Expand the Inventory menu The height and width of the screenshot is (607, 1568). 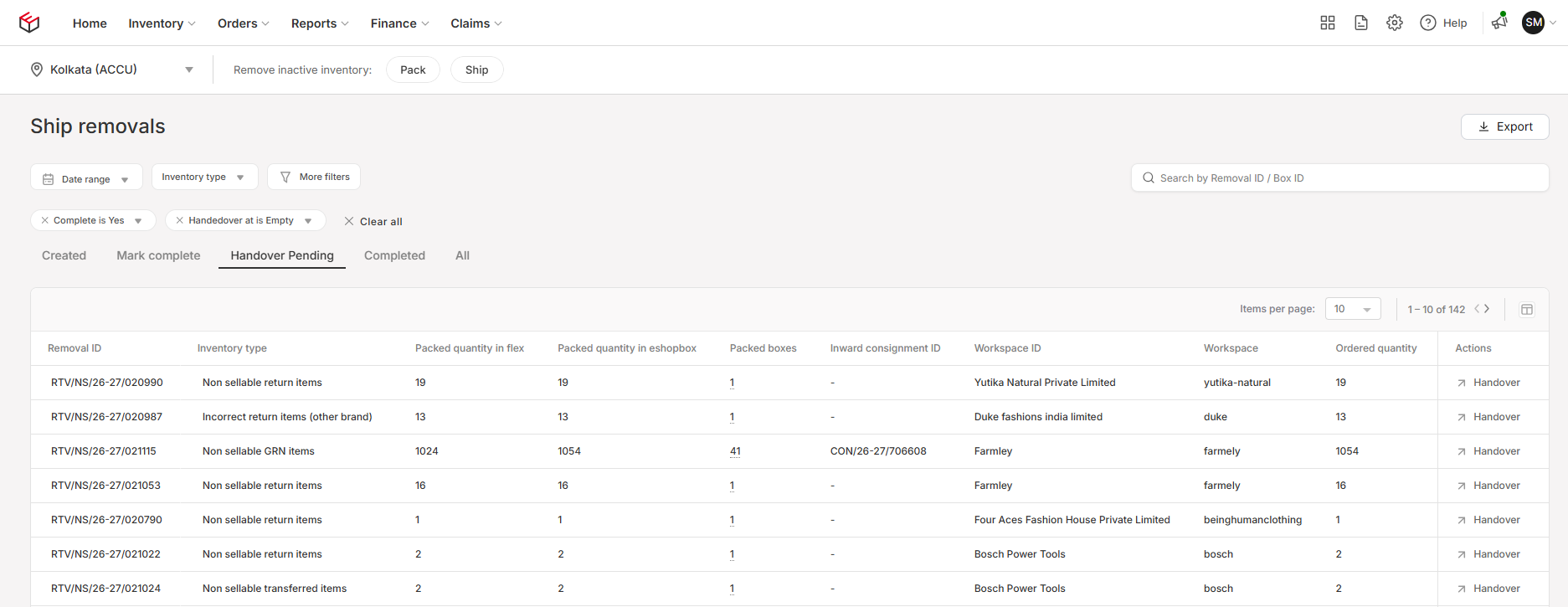pyautogui.click(x=162, y=23)
